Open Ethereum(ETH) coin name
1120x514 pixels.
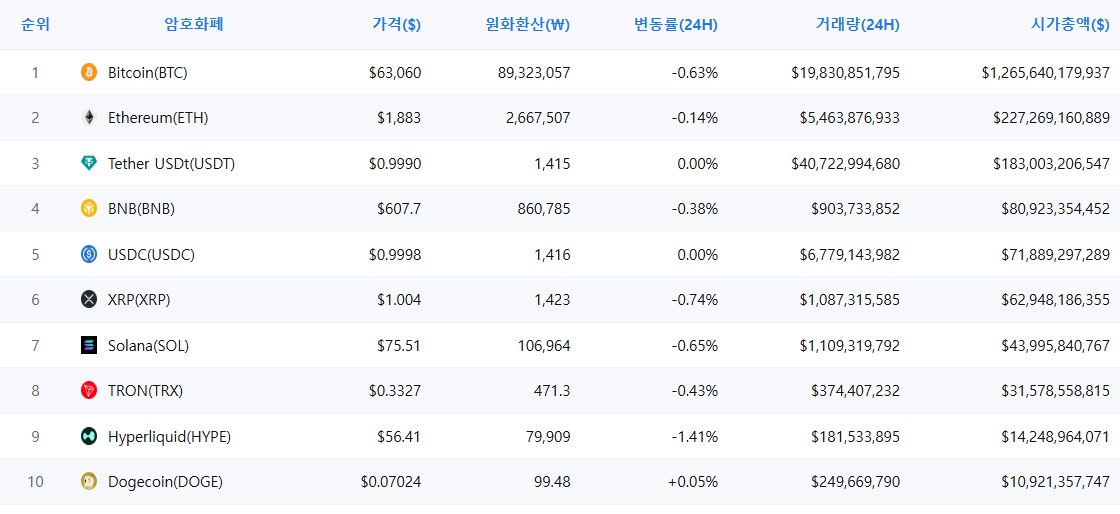click(158, 119)
